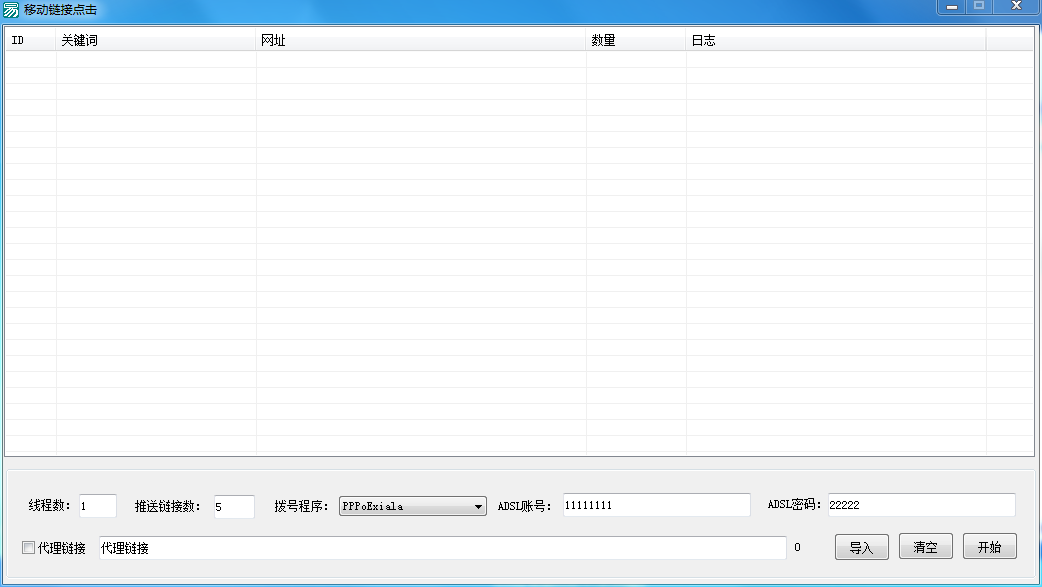Click the 清空 button
Screen dimensions: 1042x587
925,548
